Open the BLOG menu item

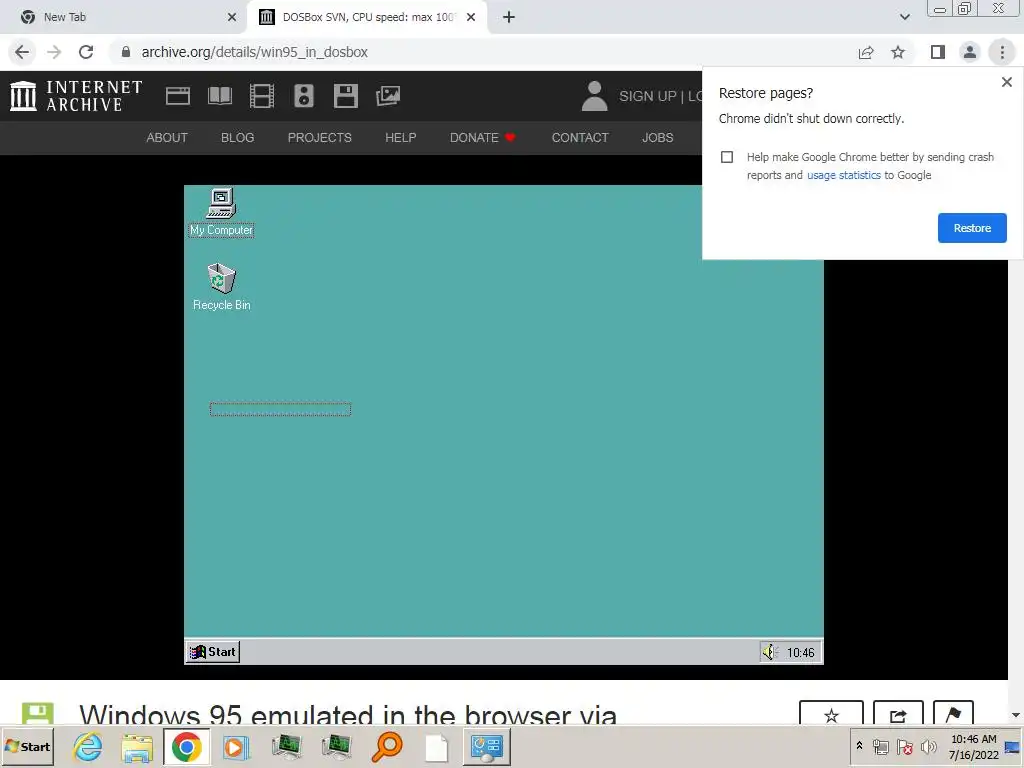point(237,138)
